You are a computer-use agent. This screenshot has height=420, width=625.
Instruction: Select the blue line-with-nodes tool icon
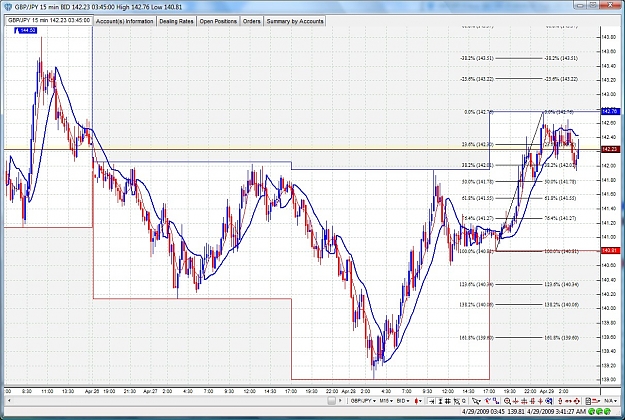click(496, 401)
